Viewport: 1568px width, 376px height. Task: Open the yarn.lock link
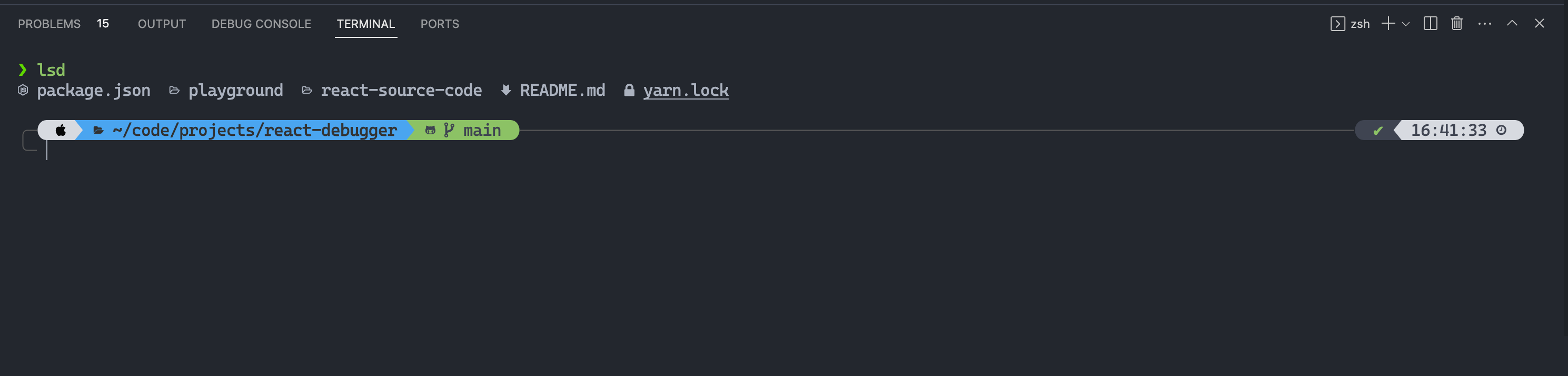[x=686, y=90]
